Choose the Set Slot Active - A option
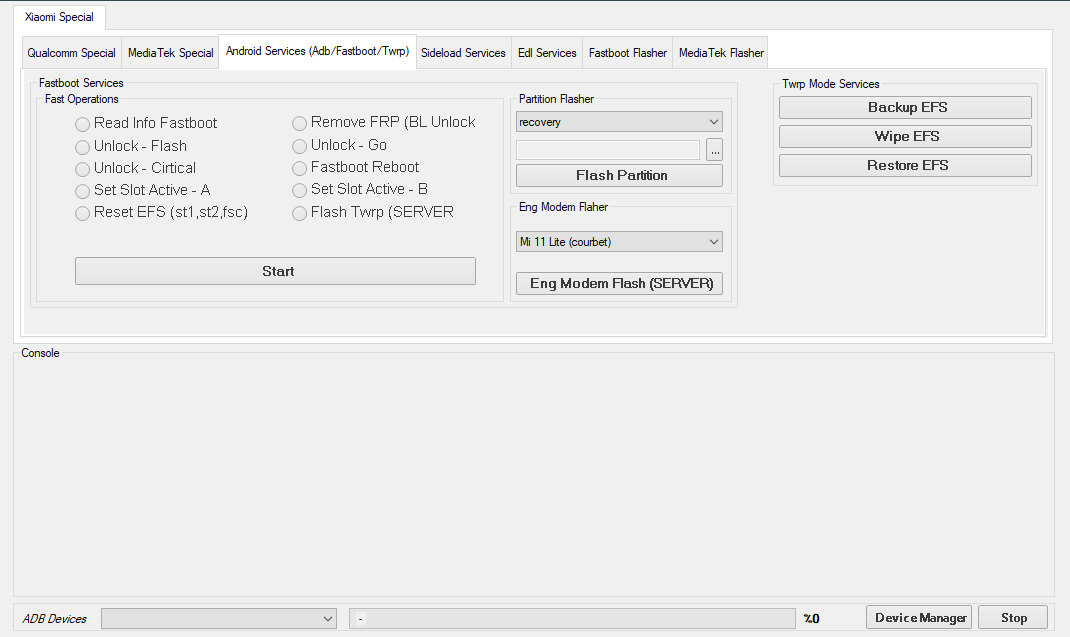 pyautogui.click(x=82, y=190)
